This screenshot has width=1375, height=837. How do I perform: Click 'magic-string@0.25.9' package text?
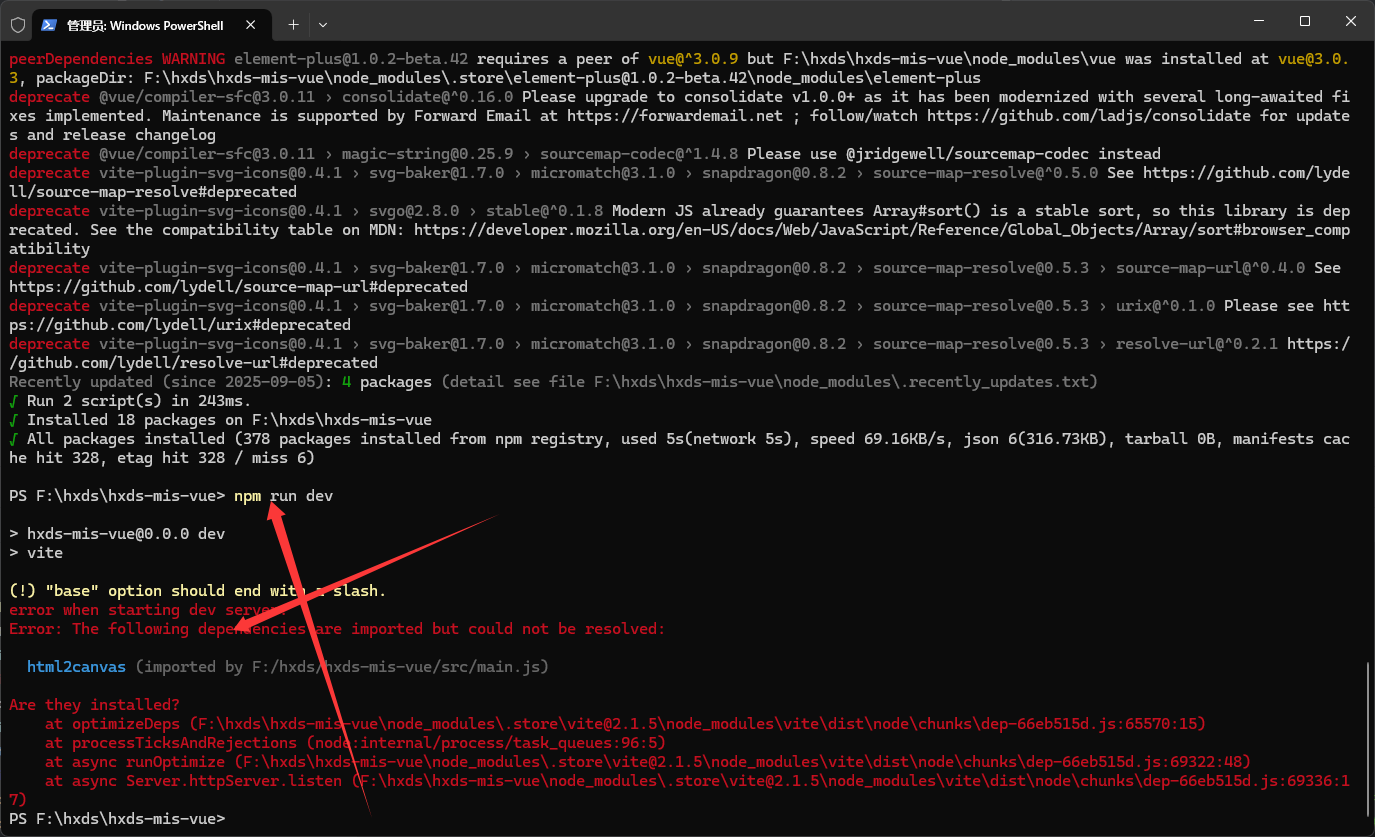427,154
